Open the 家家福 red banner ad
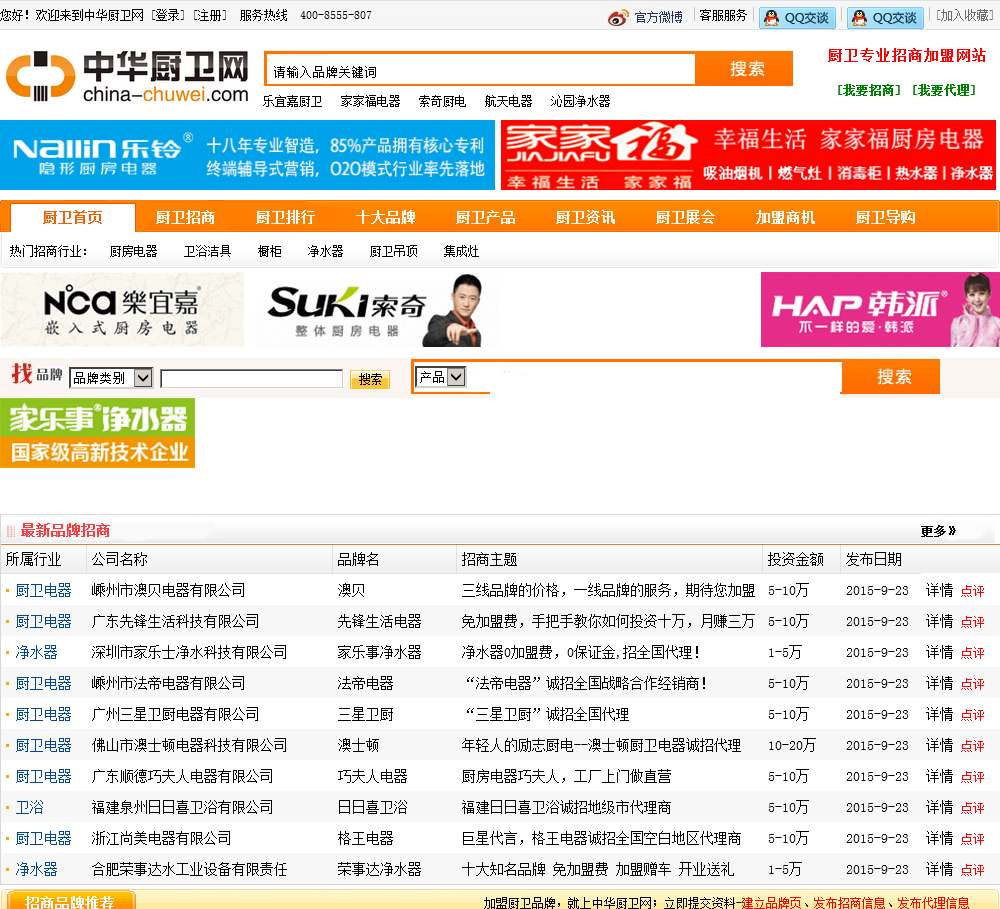This screenshot has width=1000, height=909. click(x=748, y=155)
